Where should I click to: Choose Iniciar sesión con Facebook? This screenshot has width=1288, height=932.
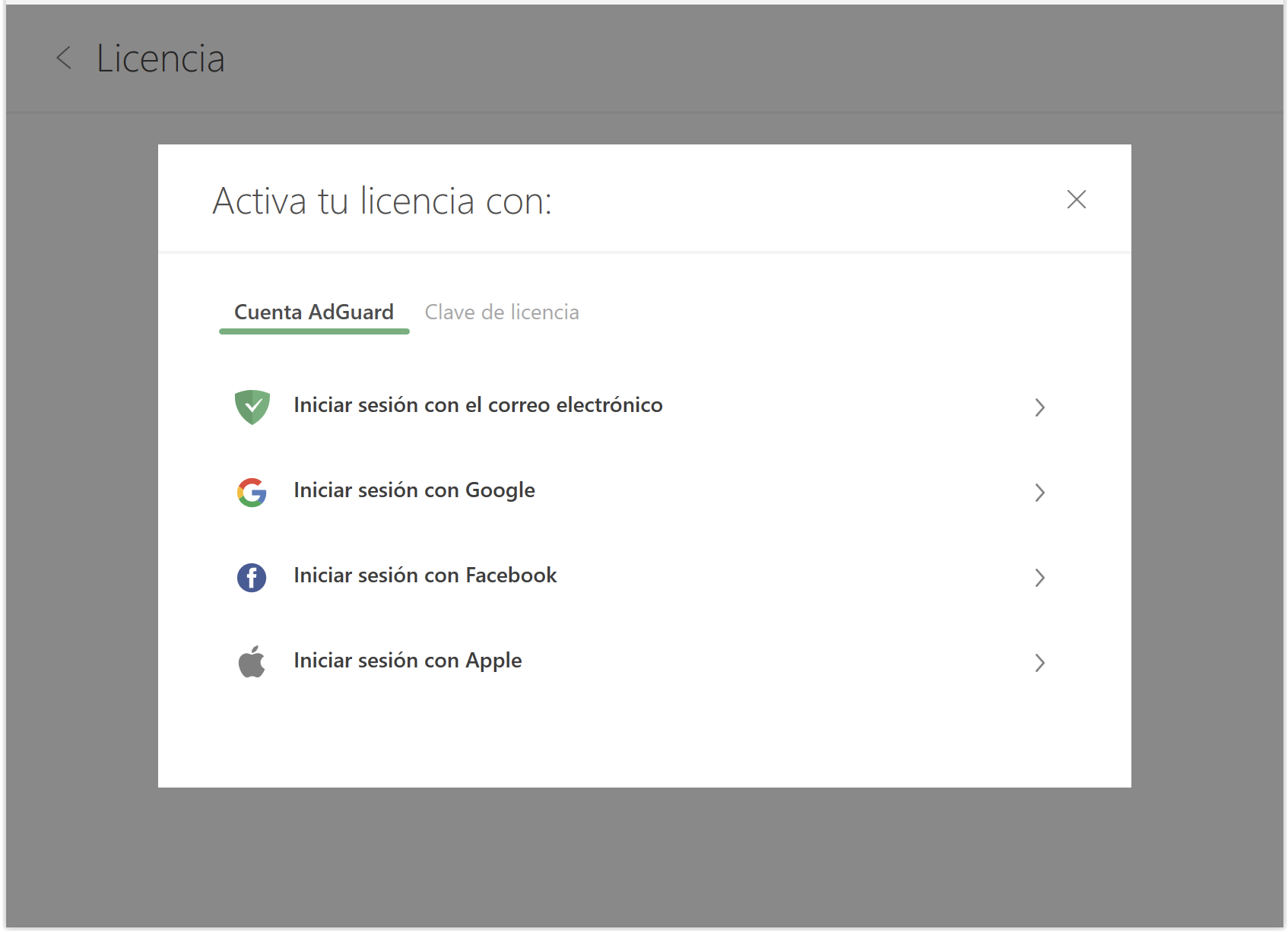(x=644, y=577)
